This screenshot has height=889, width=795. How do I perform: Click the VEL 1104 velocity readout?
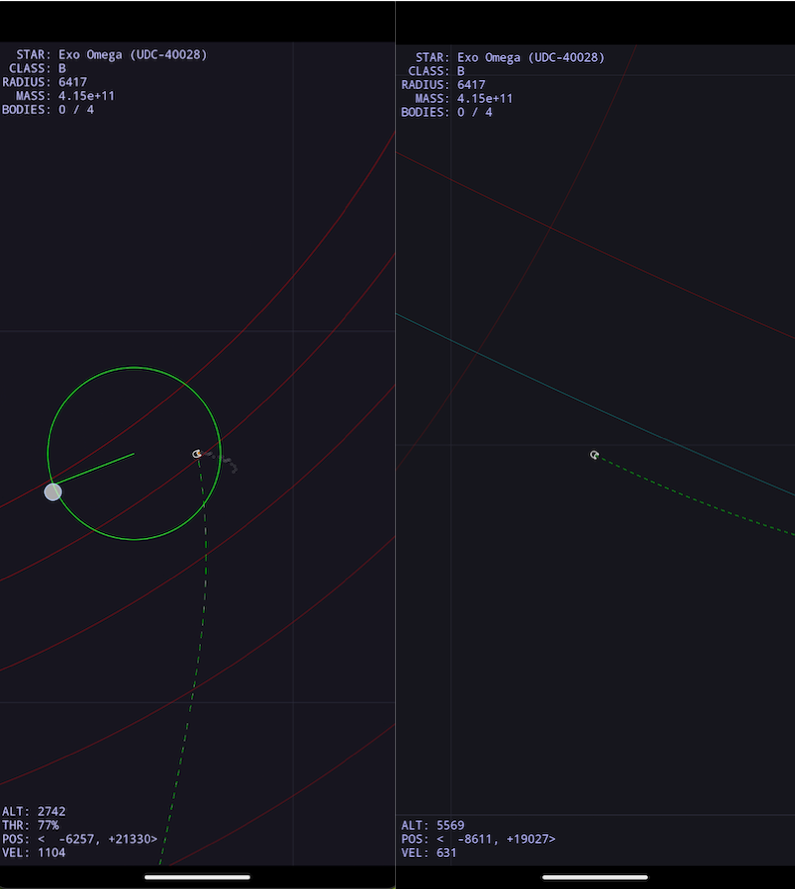click(34, 853)
